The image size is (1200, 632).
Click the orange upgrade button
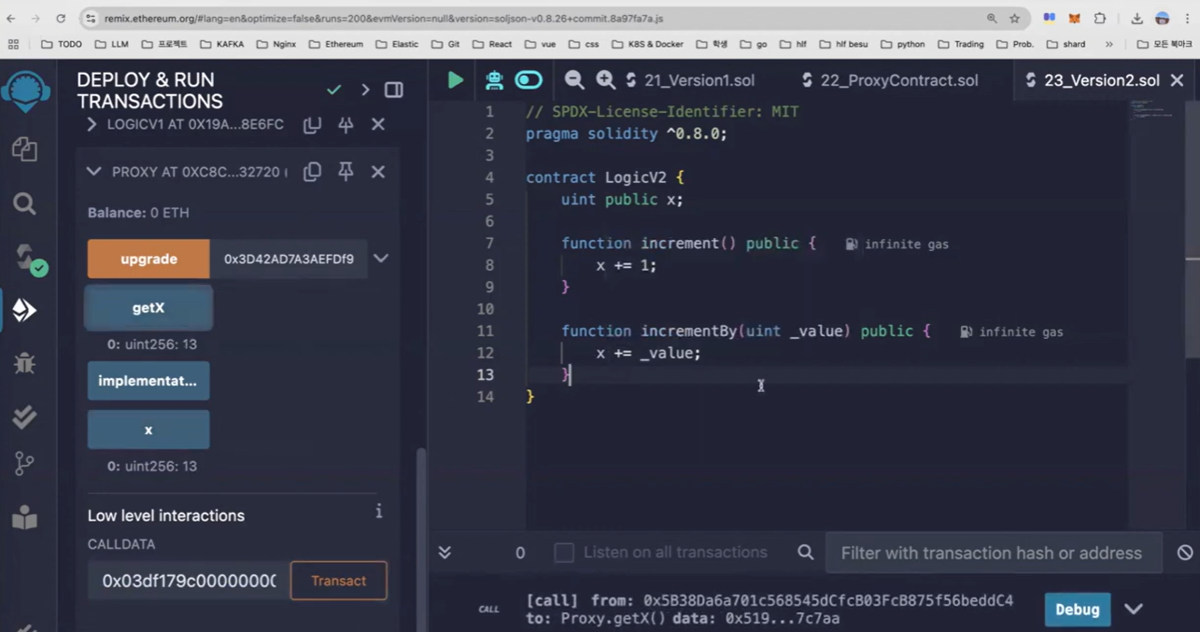[149, 259]
